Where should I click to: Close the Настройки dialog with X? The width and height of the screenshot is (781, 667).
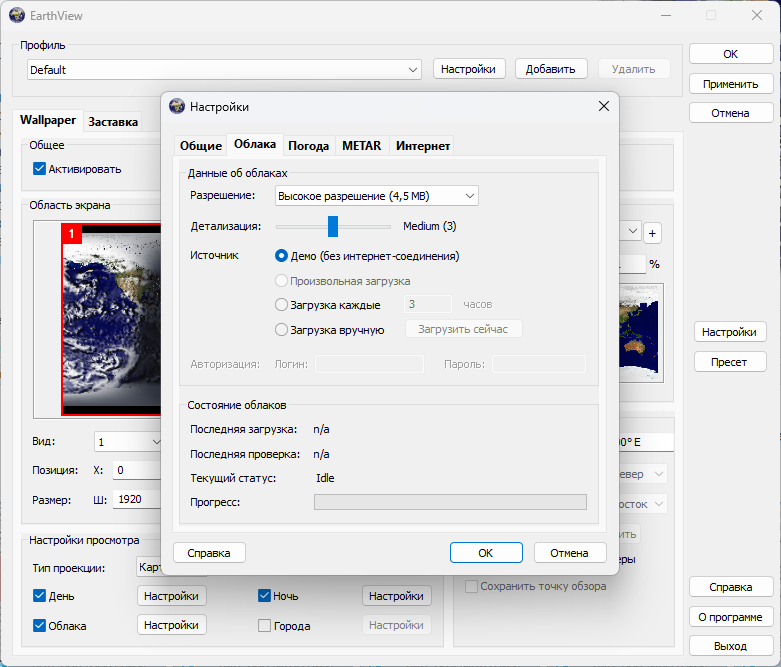tap(603, 107)
